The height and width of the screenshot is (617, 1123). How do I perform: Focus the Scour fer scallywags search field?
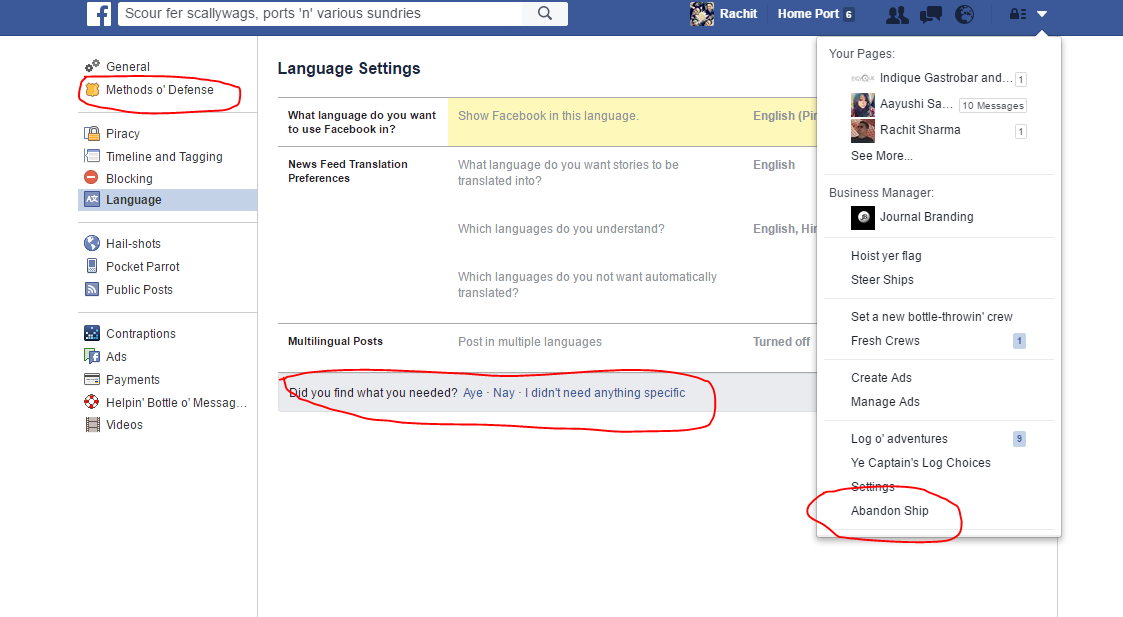(x=322, y=14)
